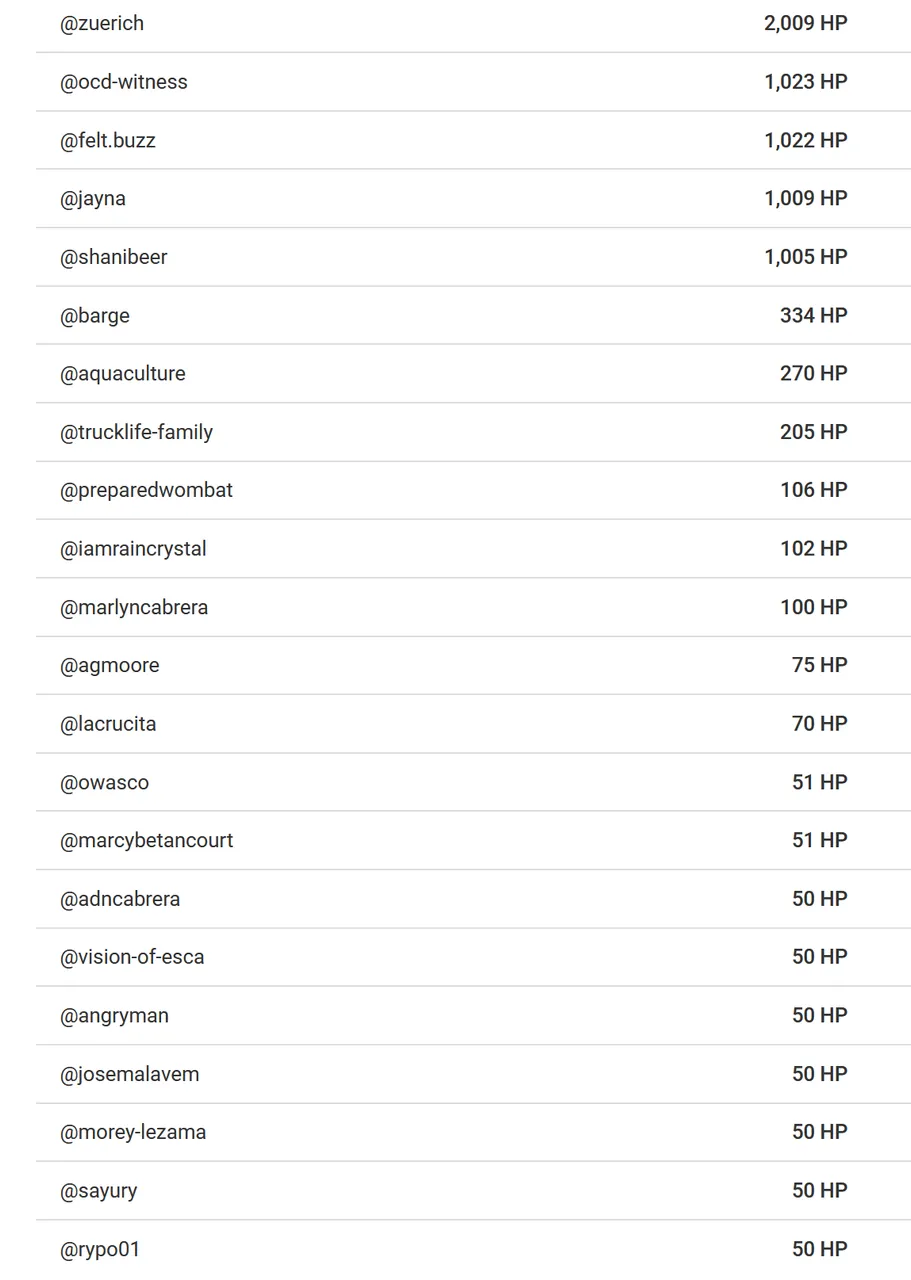The width and height of the screenshot is (911, 1280).
Task: Open @shanibeer's profile
Action: (114, 257)
